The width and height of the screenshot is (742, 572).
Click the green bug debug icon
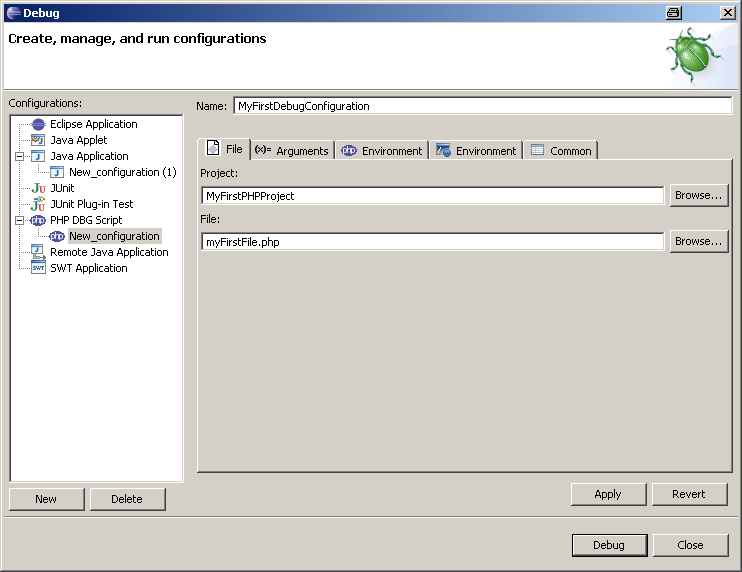pyautogui.click(x=694, y=56)
